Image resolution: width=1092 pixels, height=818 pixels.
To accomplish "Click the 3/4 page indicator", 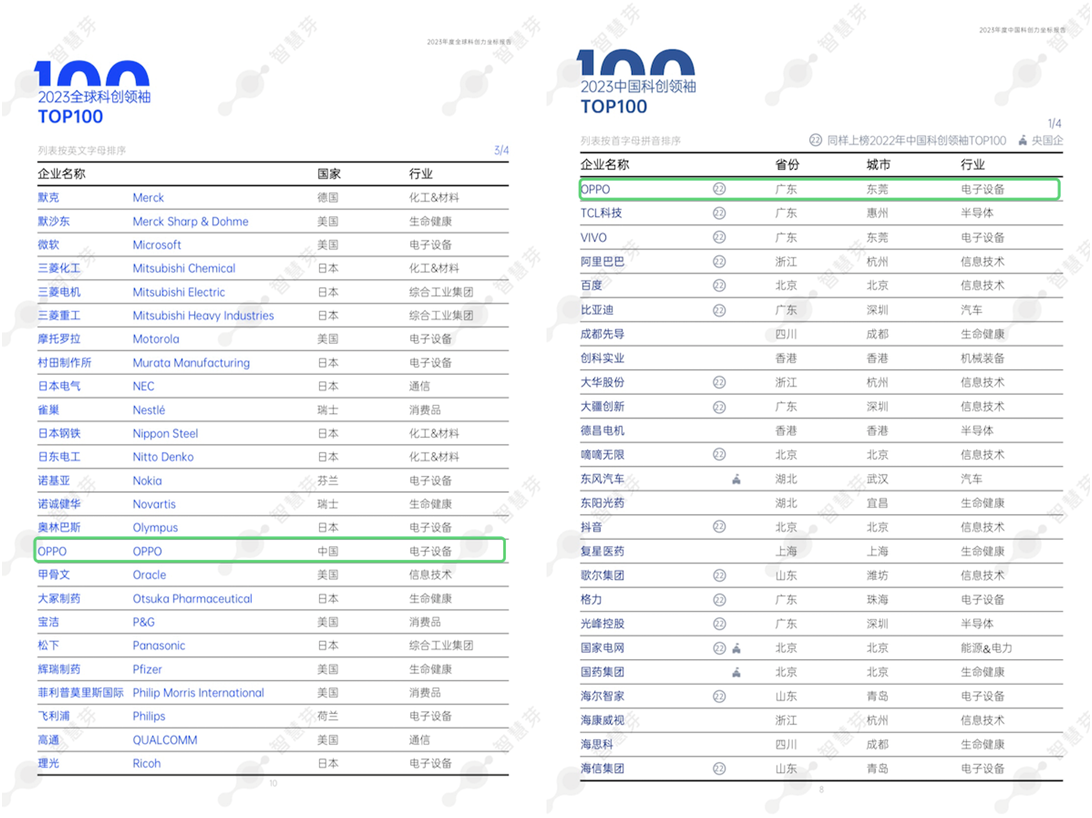I will point(501,150).
